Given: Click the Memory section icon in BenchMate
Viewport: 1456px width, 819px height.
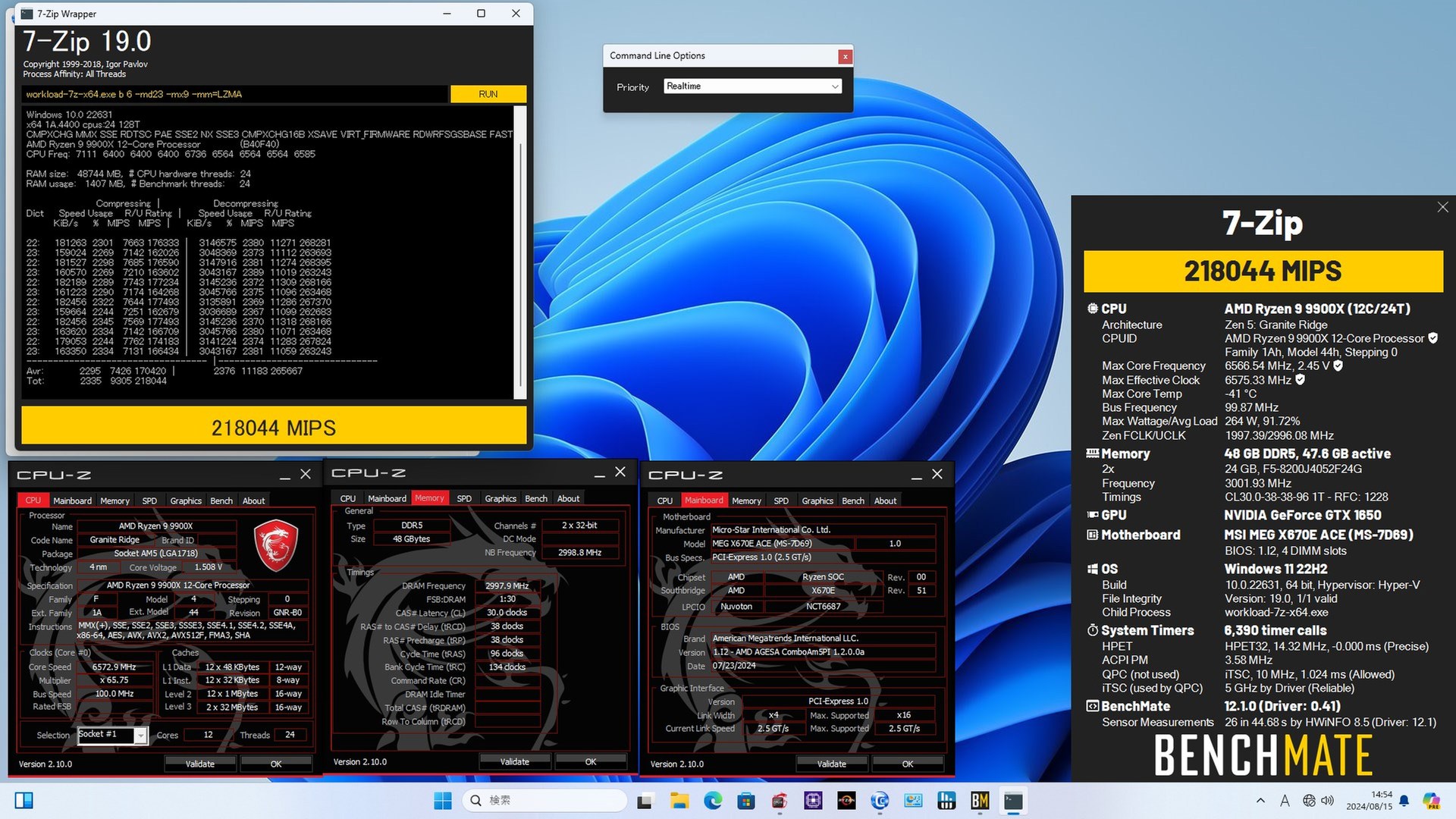Looking at the screenshot, I should (1092, 453).
